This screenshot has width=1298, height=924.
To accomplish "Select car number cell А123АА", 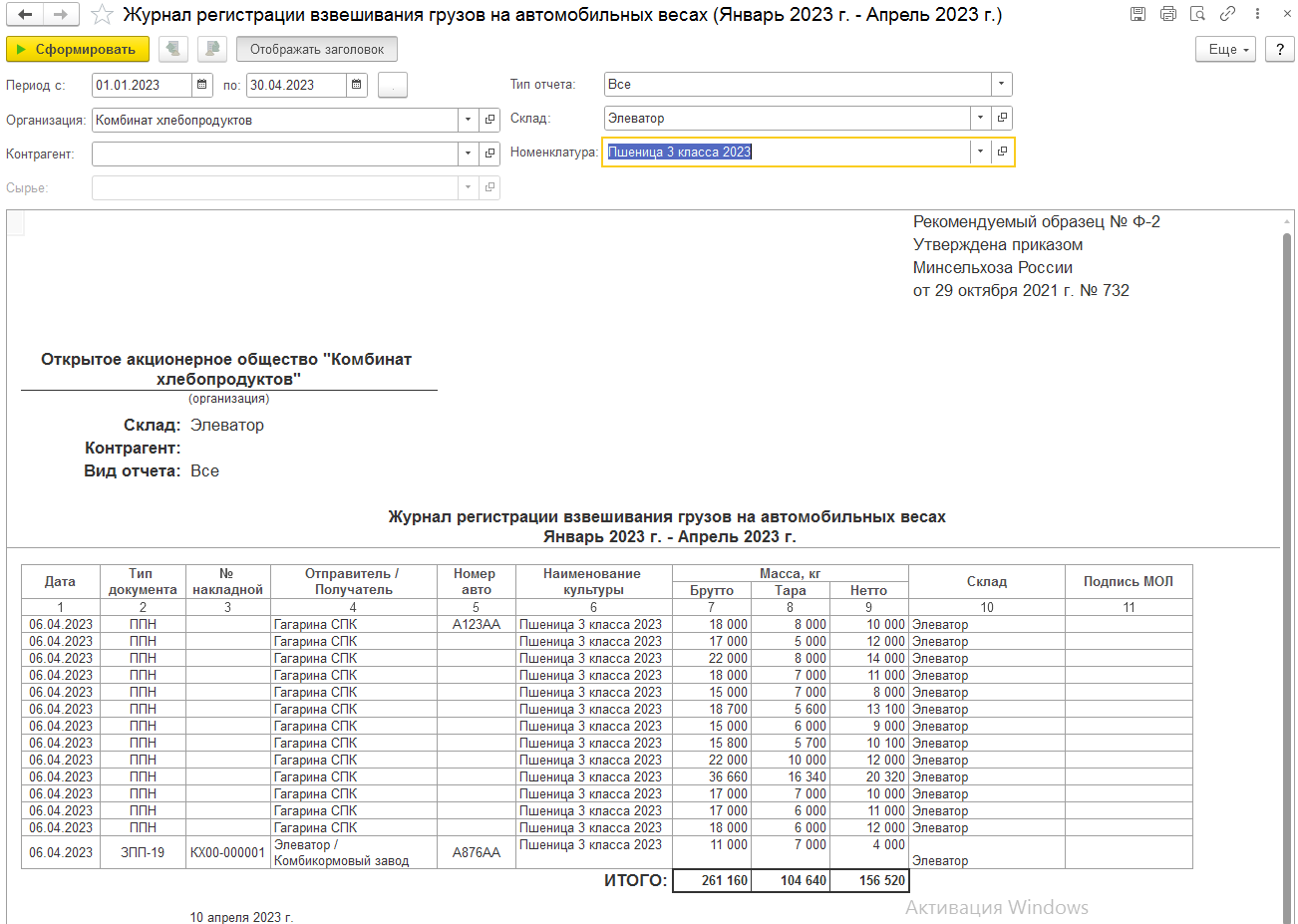I will pyautogui.click(x=477, y=624).
